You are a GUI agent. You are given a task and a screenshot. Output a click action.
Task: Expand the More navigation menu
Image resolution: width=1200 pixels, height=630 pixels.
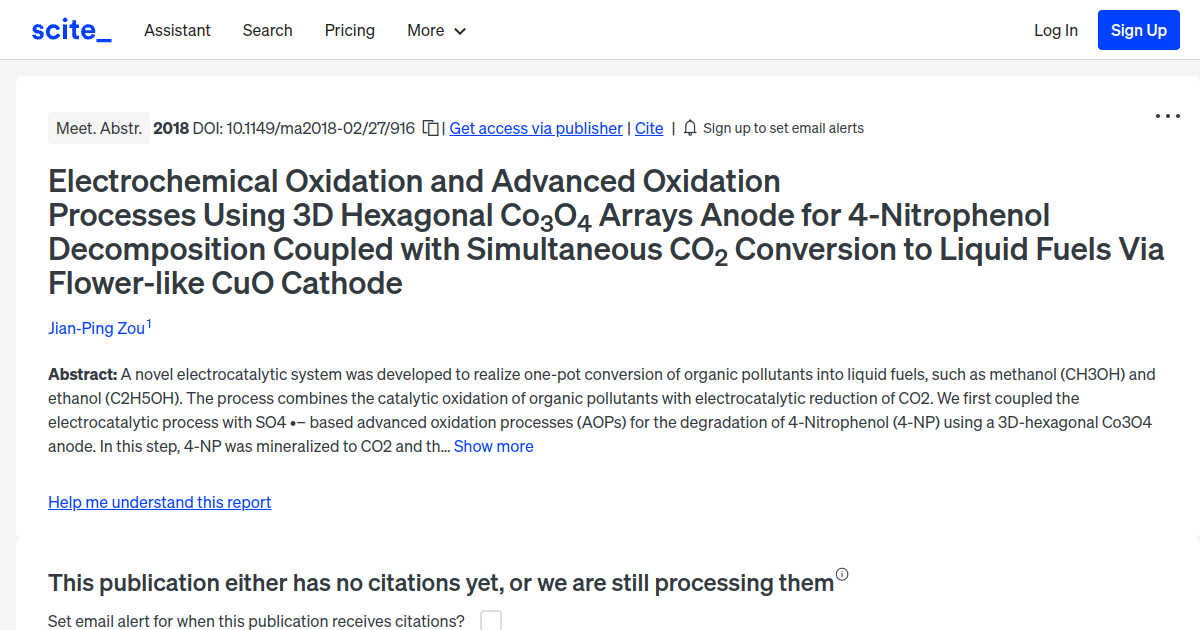tap(436, 30)
